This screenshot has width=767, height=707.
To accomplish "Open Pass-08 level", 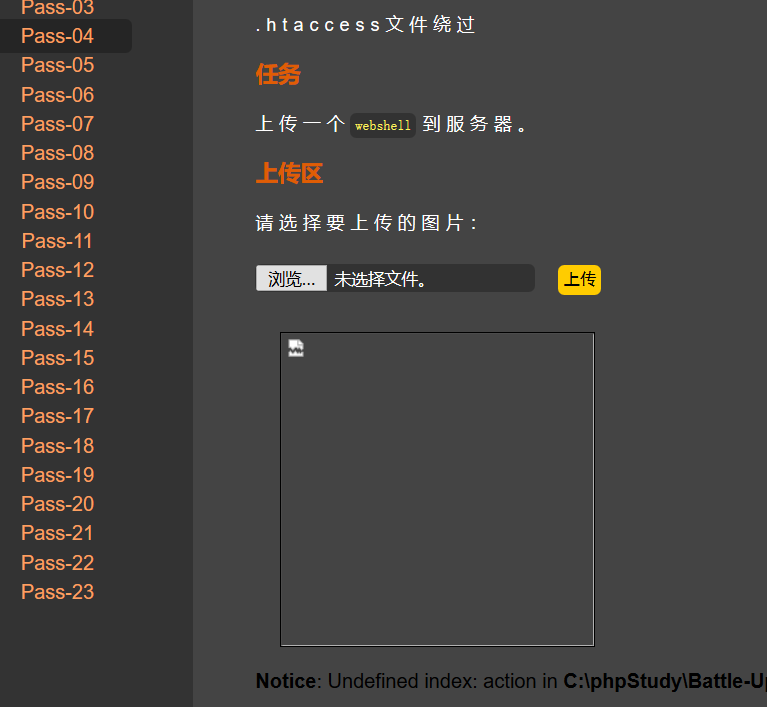I will (57, 153).
